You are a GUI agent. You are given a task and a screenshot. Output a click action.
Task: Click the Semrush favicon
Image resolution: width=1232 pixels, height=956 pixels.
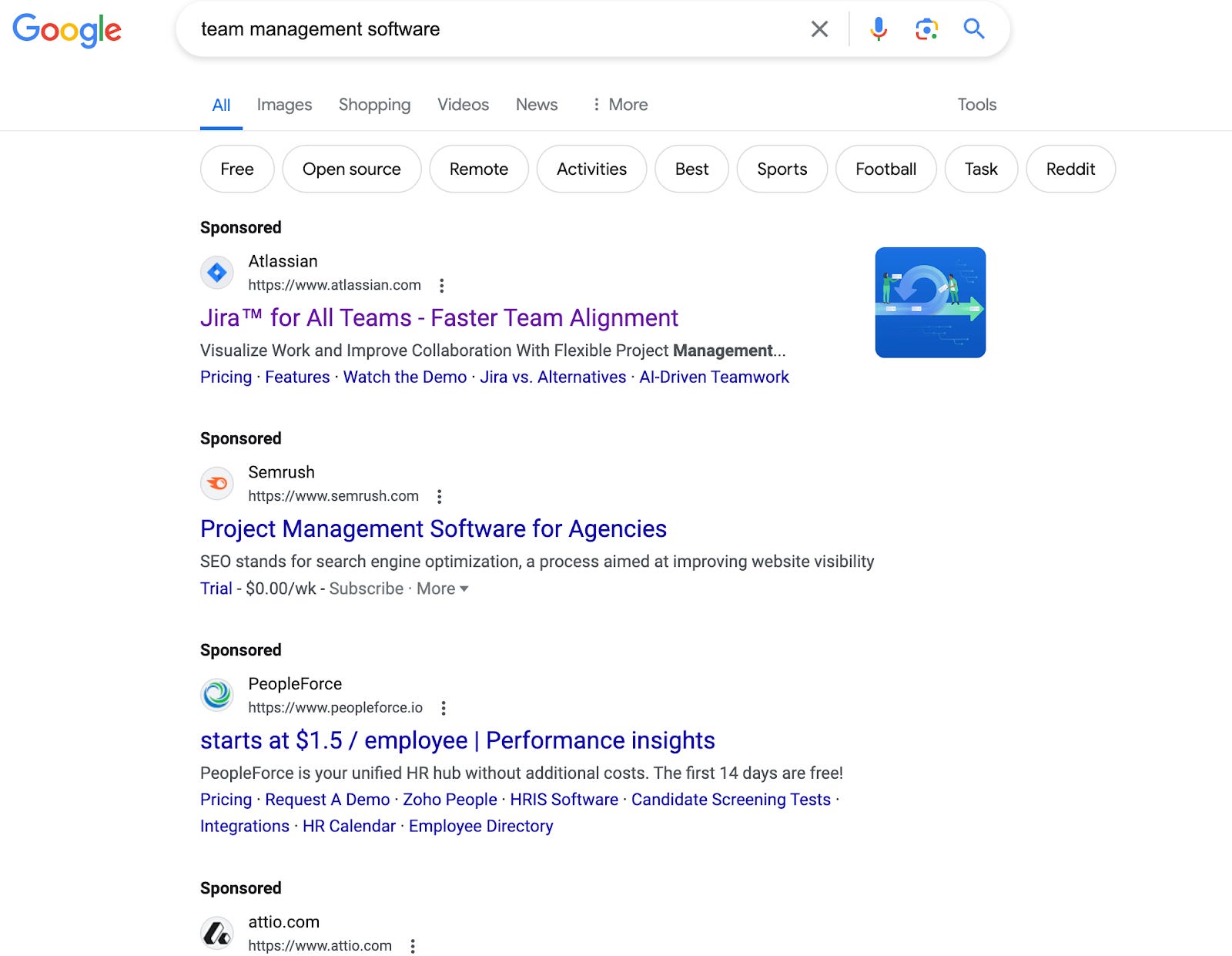[x=217, y=484]
